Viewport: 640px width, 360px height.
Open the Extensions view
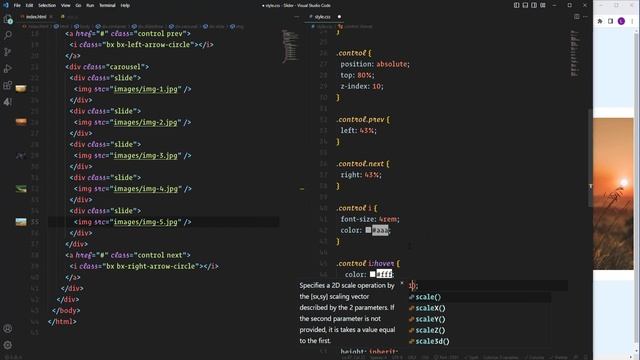click(8, 85)
